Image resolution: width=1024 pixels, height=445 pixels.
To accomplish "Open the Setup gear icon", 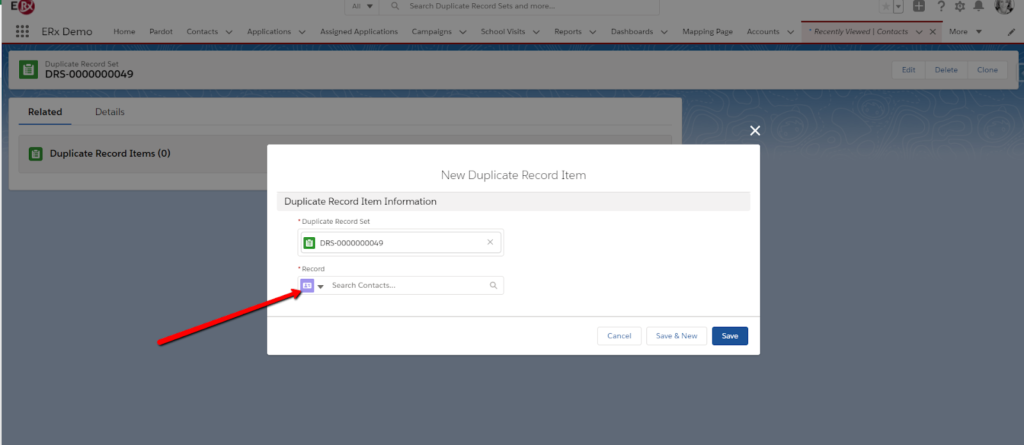I will [960, 7].
